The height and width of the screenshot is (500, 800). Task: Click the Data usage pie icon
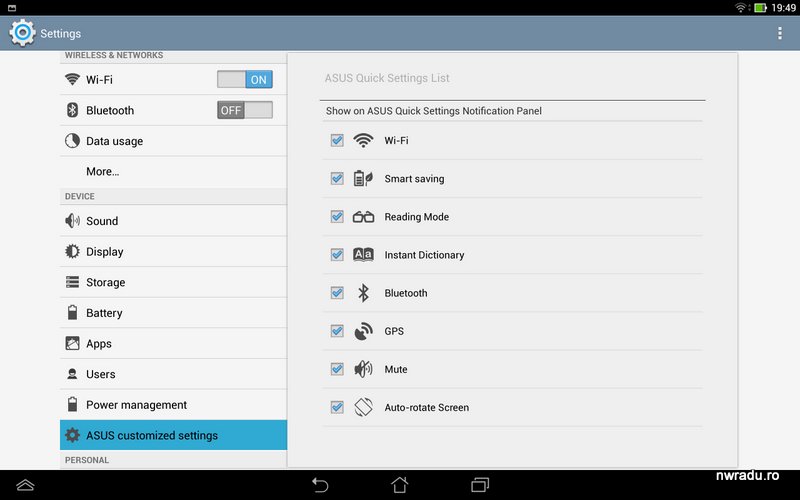(72, 140)
